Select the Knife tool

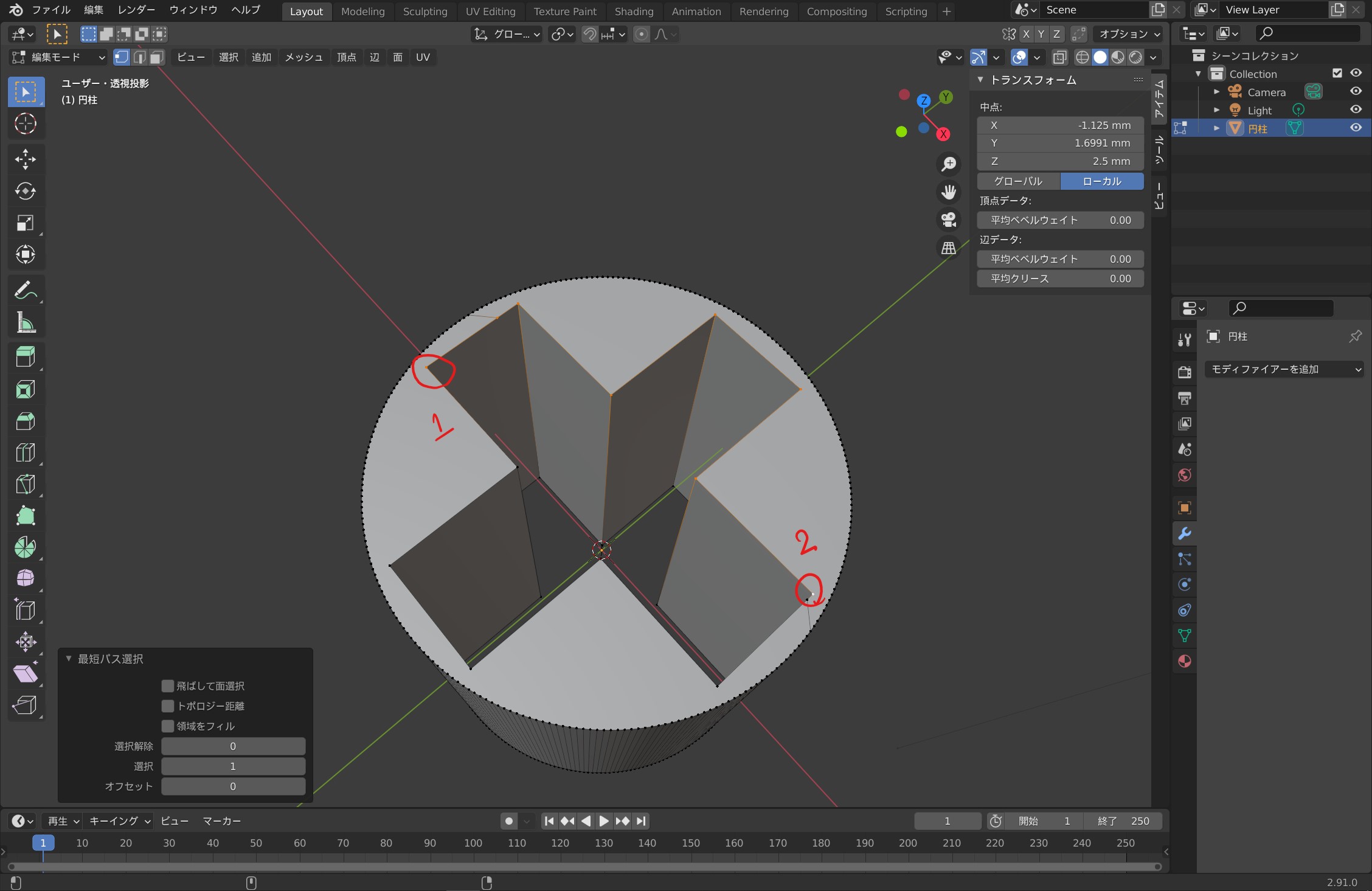click(x=25, y=484)
